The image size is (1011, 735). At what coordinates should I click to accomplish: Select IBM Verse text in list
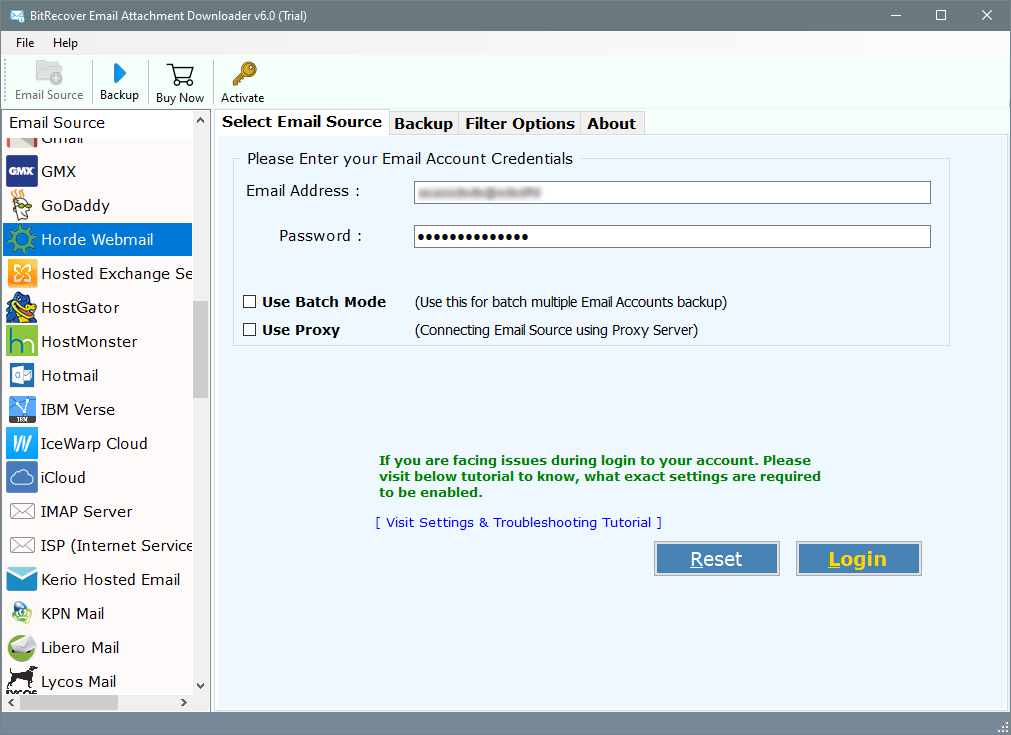(78, 409)
